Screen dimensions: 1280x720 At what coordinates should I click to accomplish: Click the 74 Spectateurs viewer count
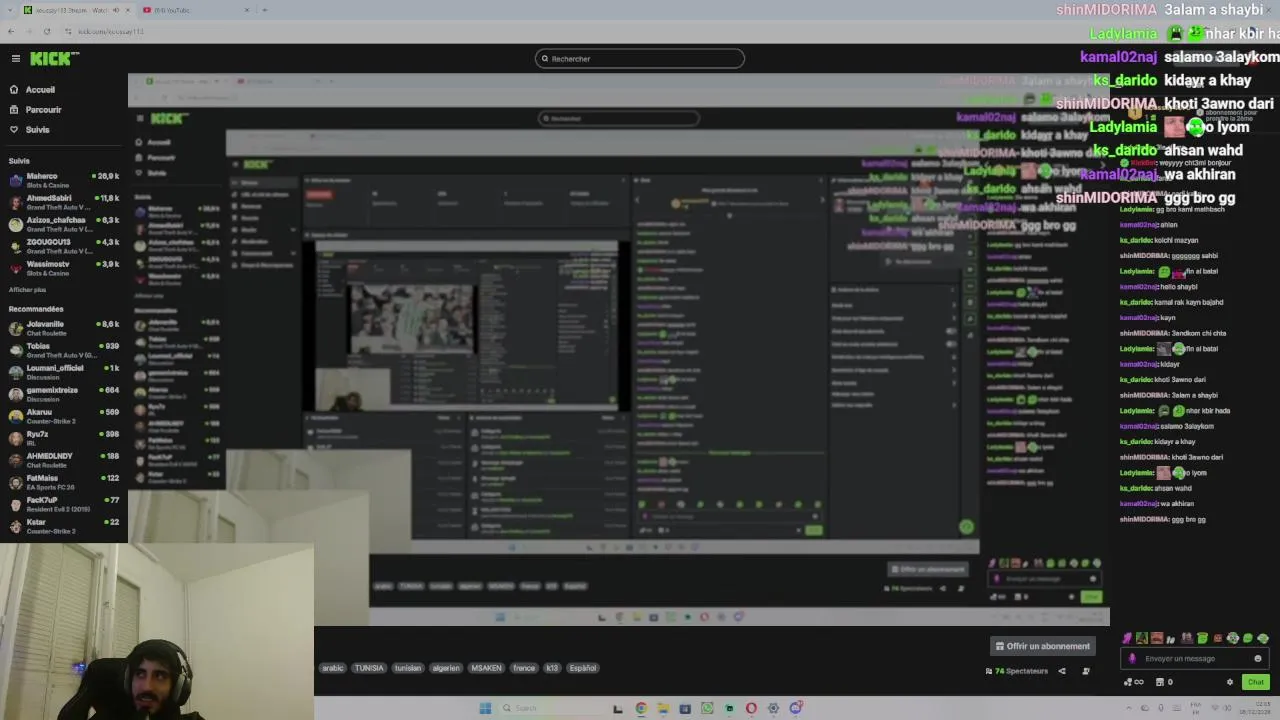point(1017,671)
